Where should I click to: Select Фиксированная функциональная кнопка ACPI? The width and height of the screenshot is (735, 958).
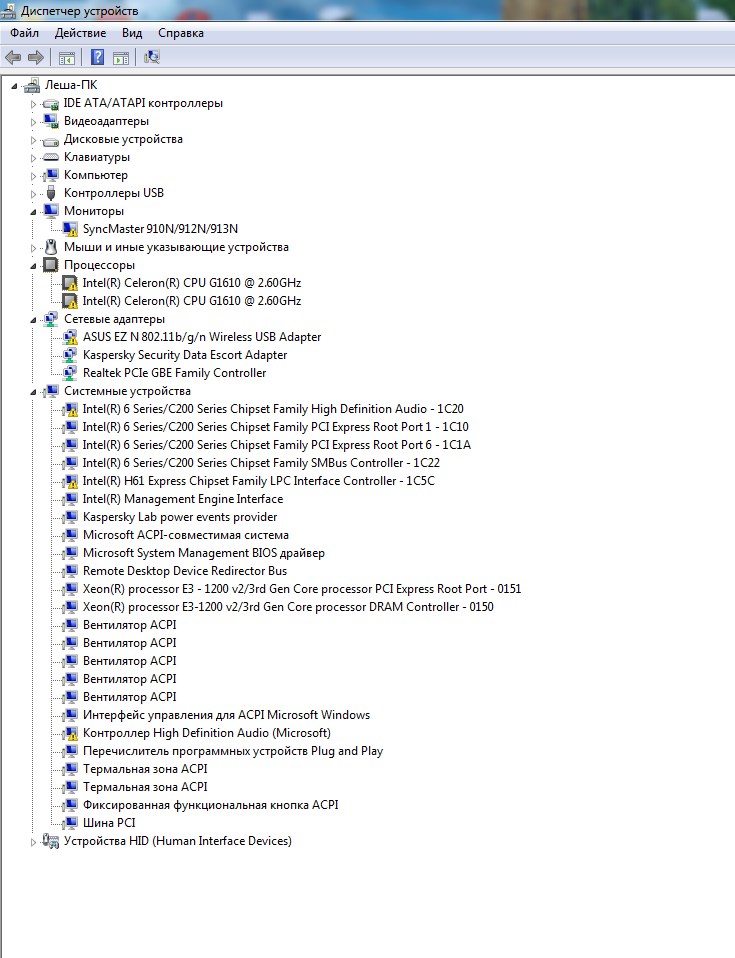(210, 805)
